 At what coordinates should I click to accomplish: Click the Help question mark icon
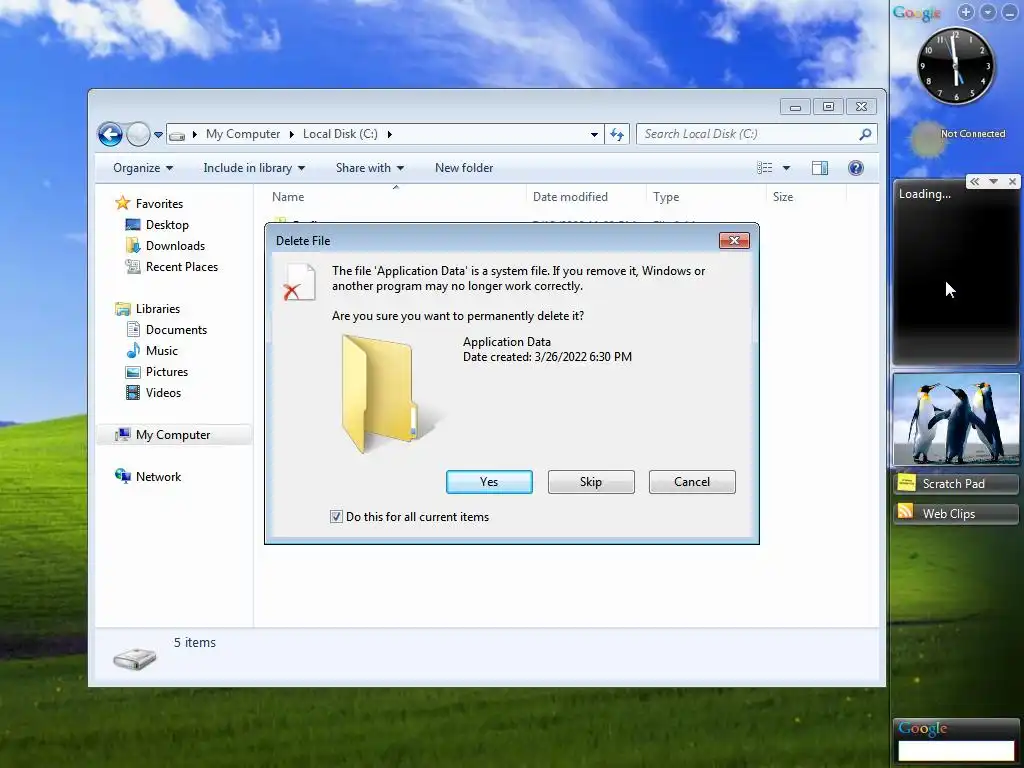point(856,168)
